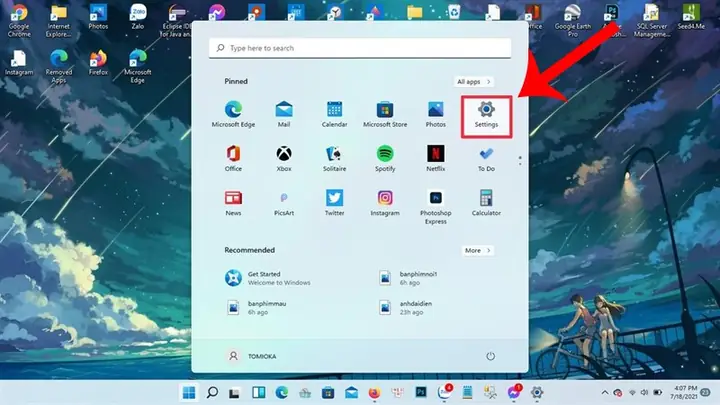Open Photoshop from the taskbar
This screenshot has width=720, height=405.
pyautogui.click(x=421, y=393)
